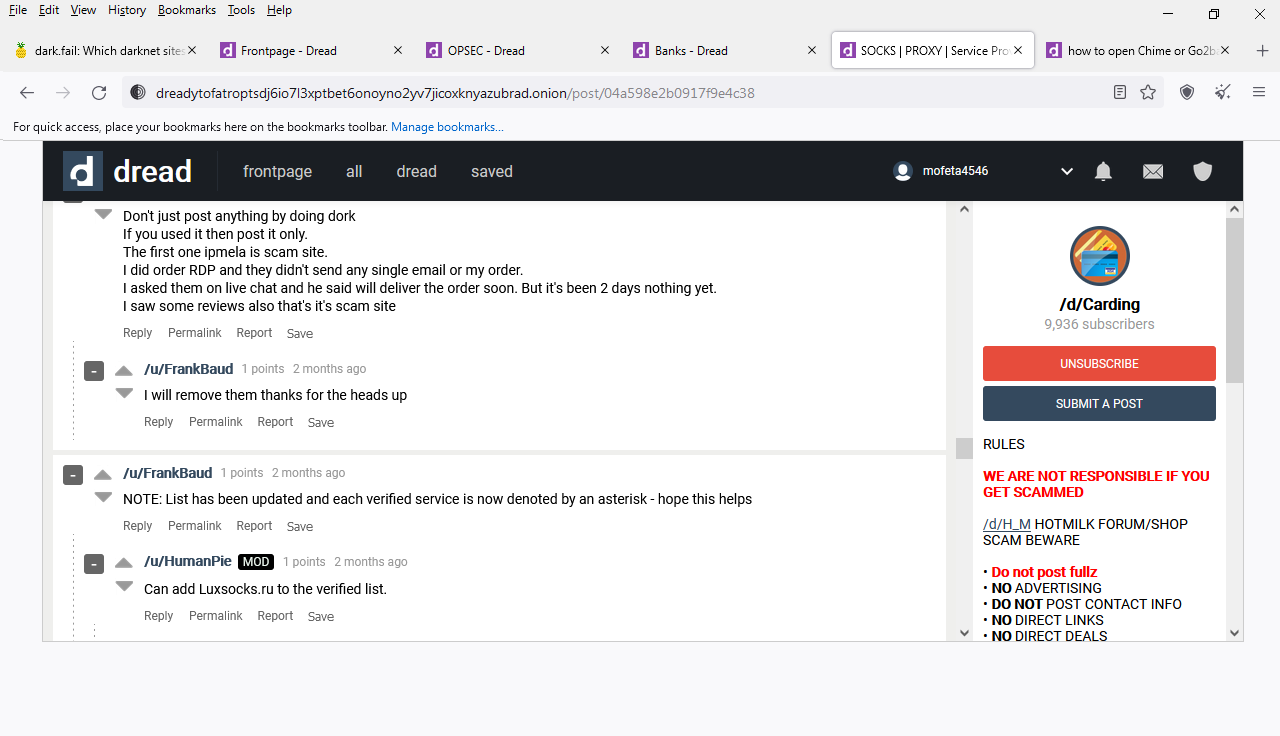Click the shield icon in Dread header

pyautogui.click(x=1203, y=171)
